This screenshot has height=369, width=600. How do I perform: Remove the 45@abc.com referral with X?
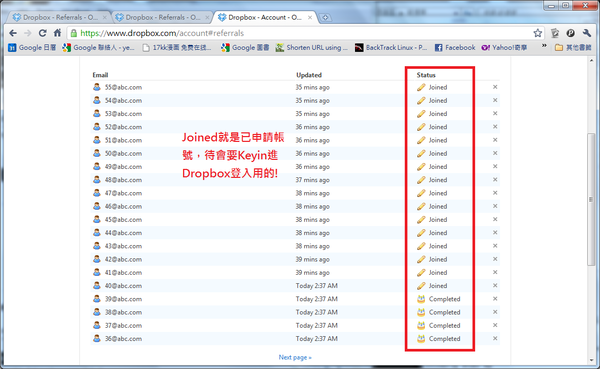(x=495, y=219)
